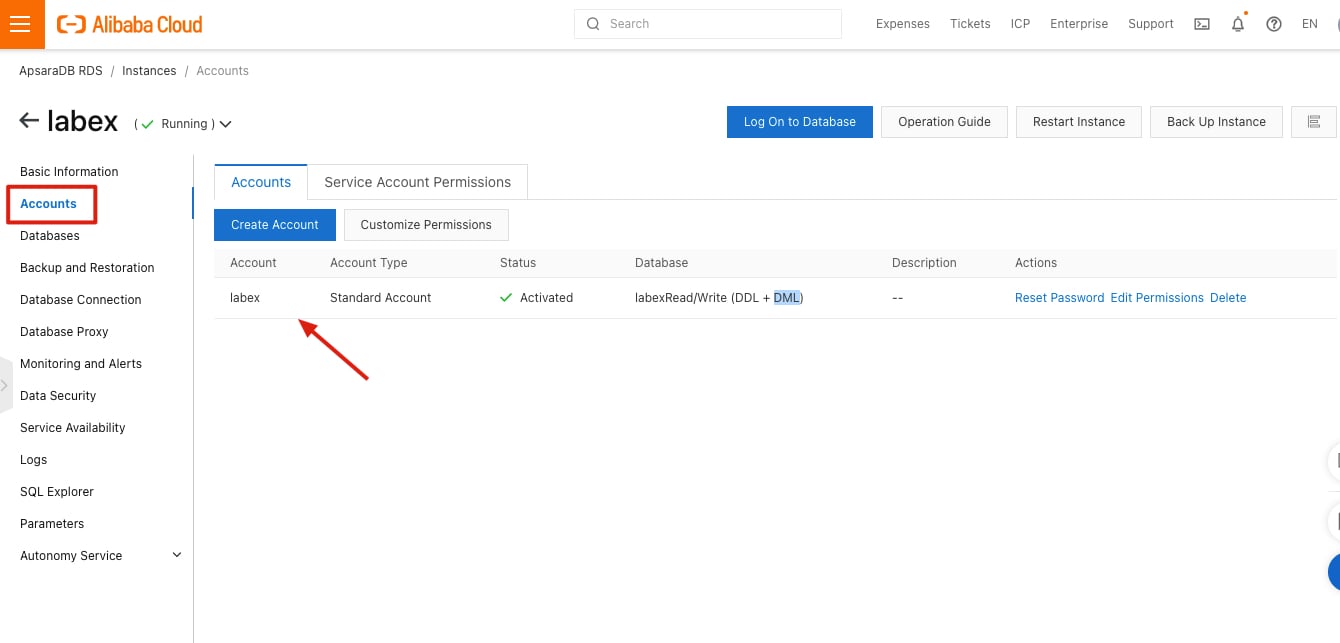
Task: Open Enterprise in top bar
Action: 1079,24
